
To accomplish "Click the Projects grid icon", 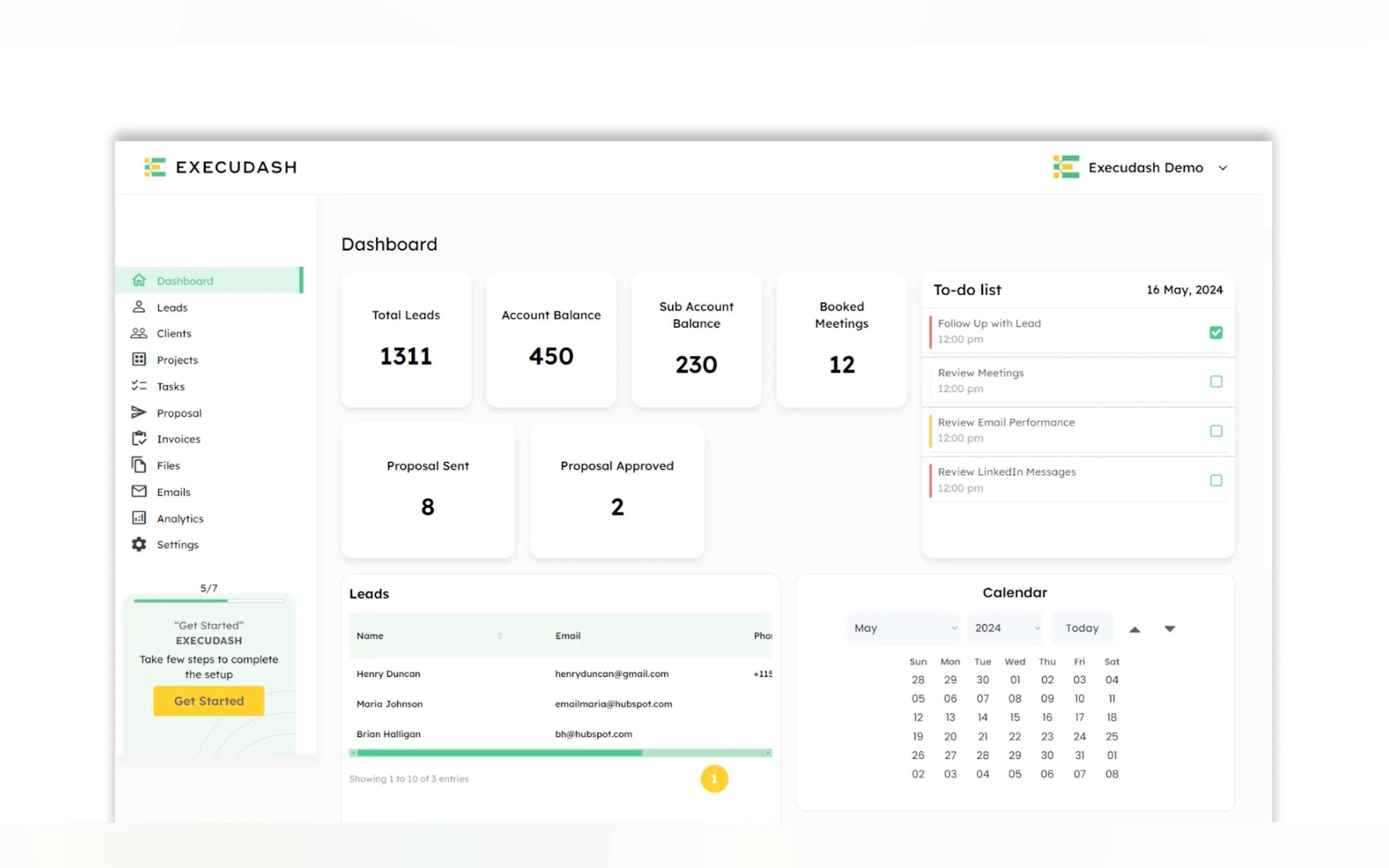I will tap(138, 359).
